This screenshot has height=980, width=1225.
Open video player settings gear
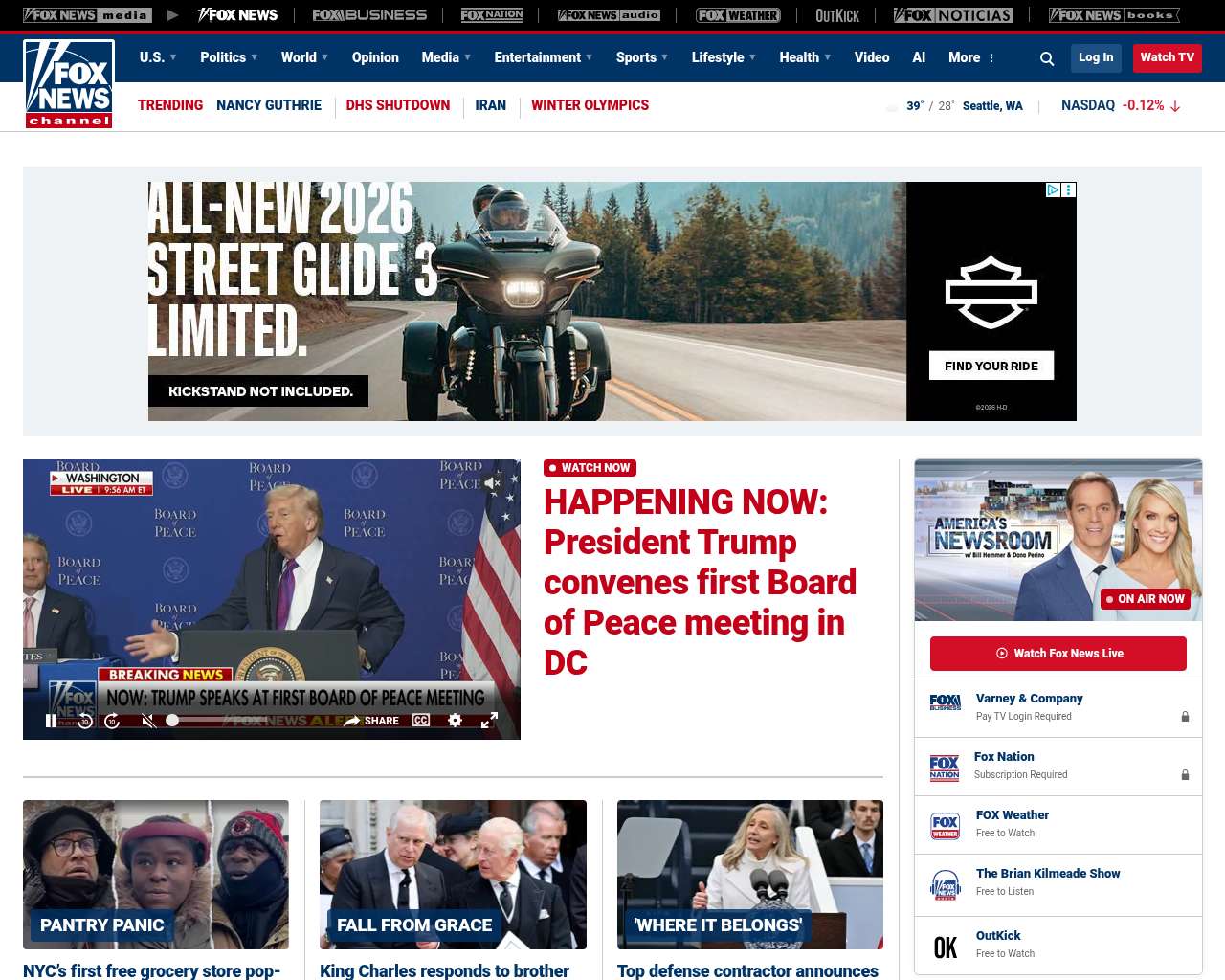[456, 720]
